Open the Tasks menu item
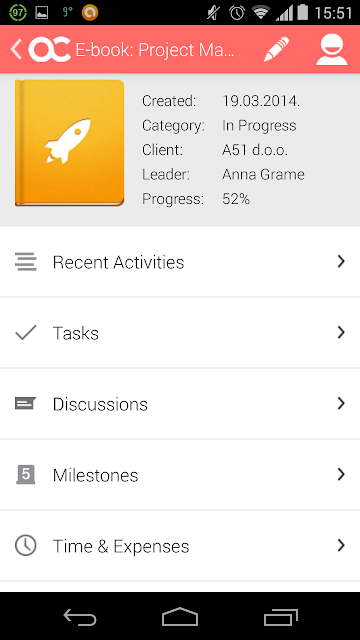The height and width of the screenshot is (640, 360). (180, 333)
